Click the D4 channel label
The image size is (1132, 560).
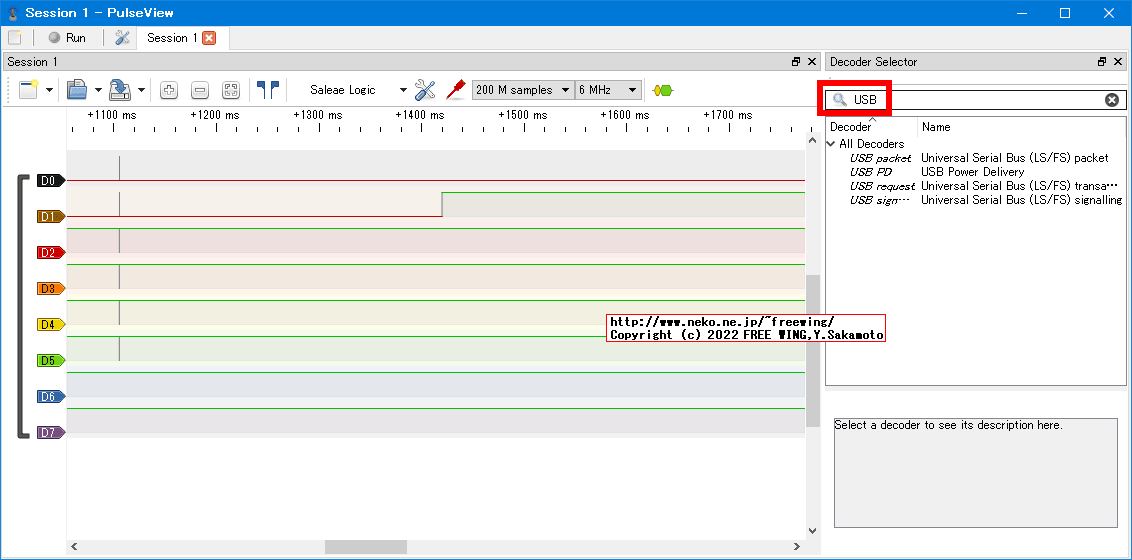click(x=51, y=325)
